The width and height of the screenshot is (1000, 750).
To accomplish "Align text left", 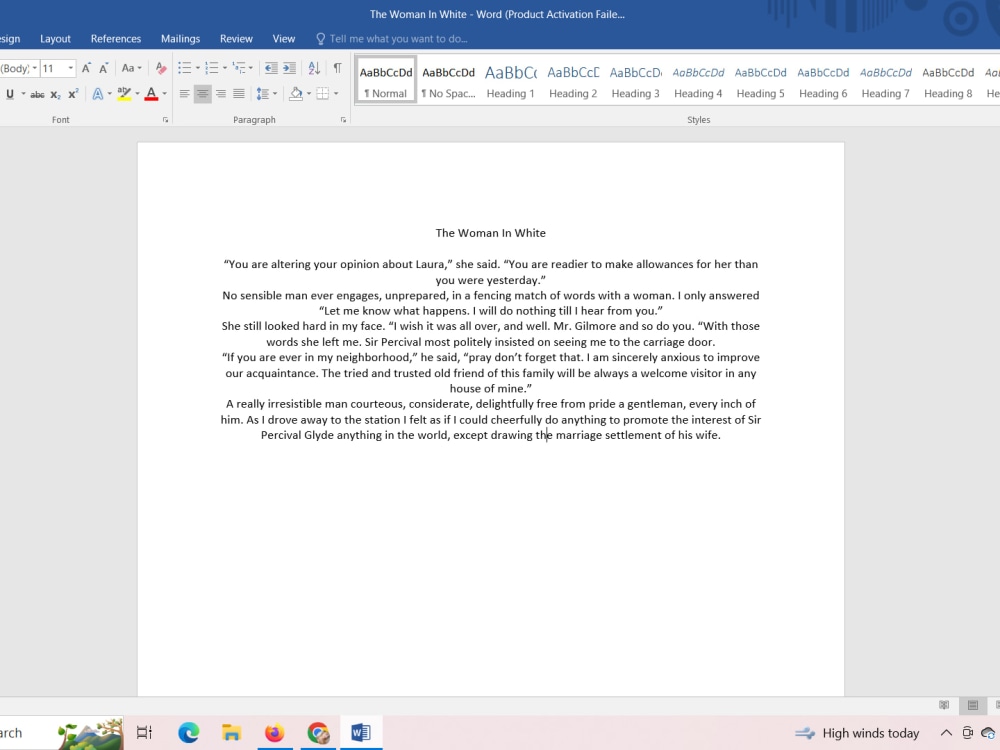I will (x=184, y=94).
